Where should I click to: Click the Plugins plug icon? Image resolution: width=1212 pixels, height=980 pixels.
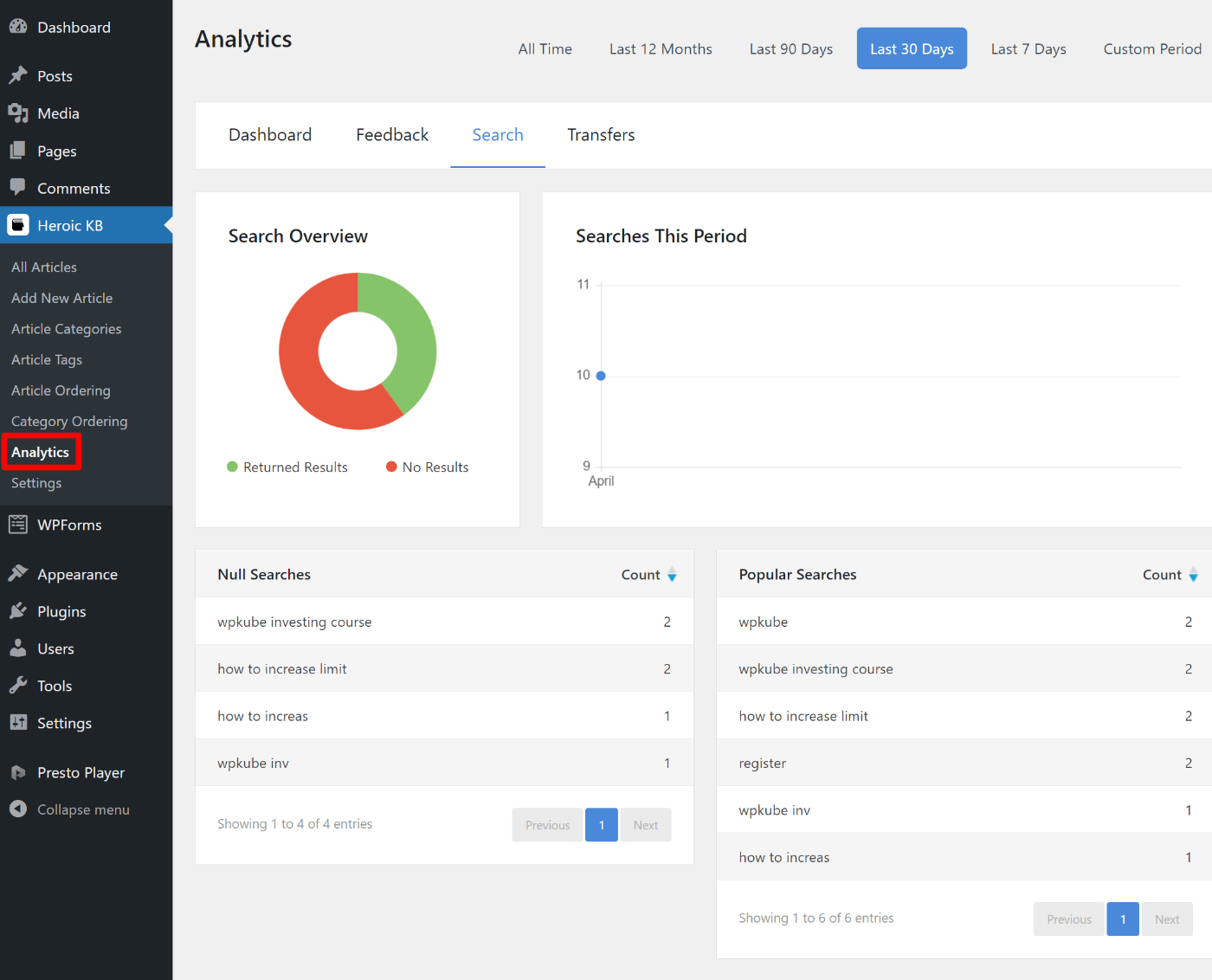click(x=18, y=610)
